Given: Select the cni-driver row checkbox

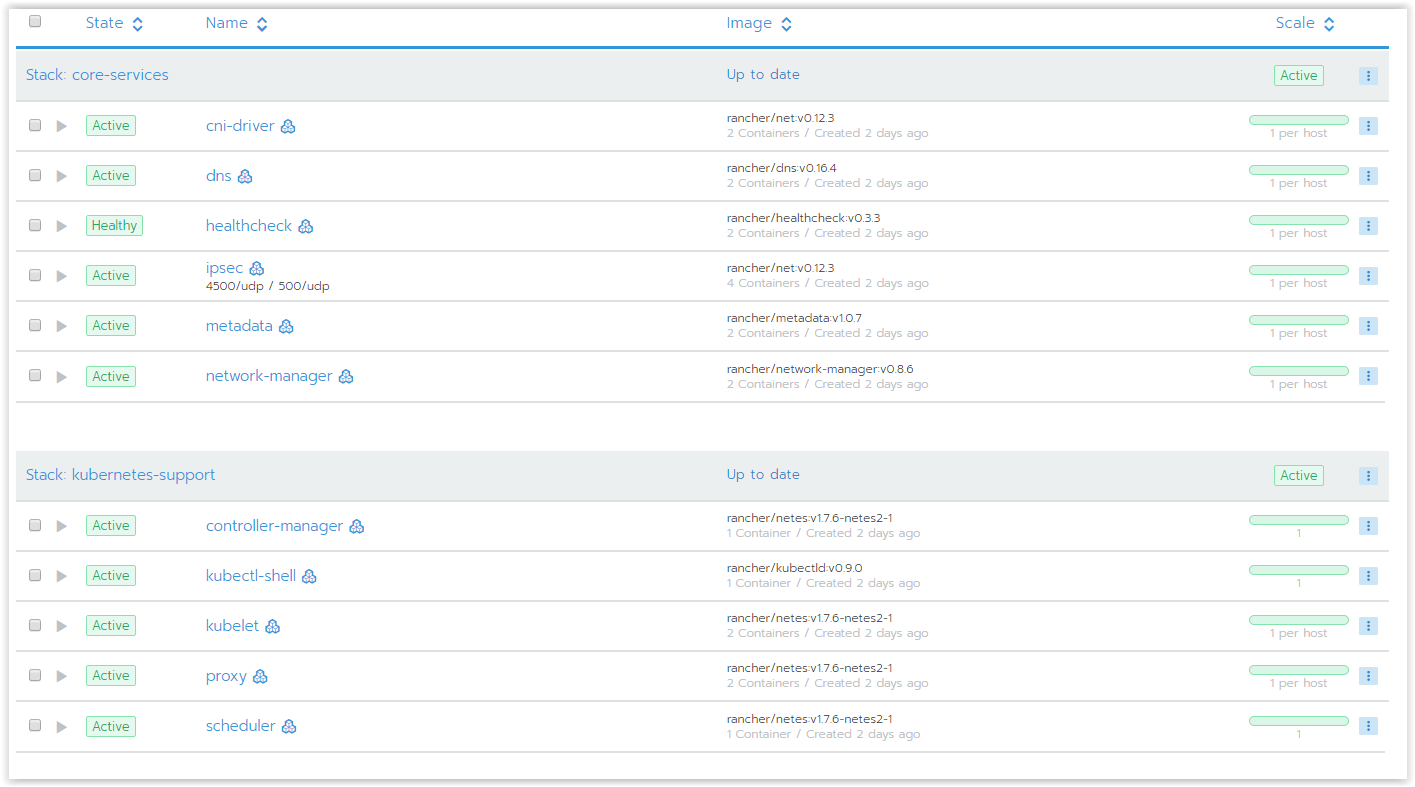Looking at the screenshot, I should (35, 125).
